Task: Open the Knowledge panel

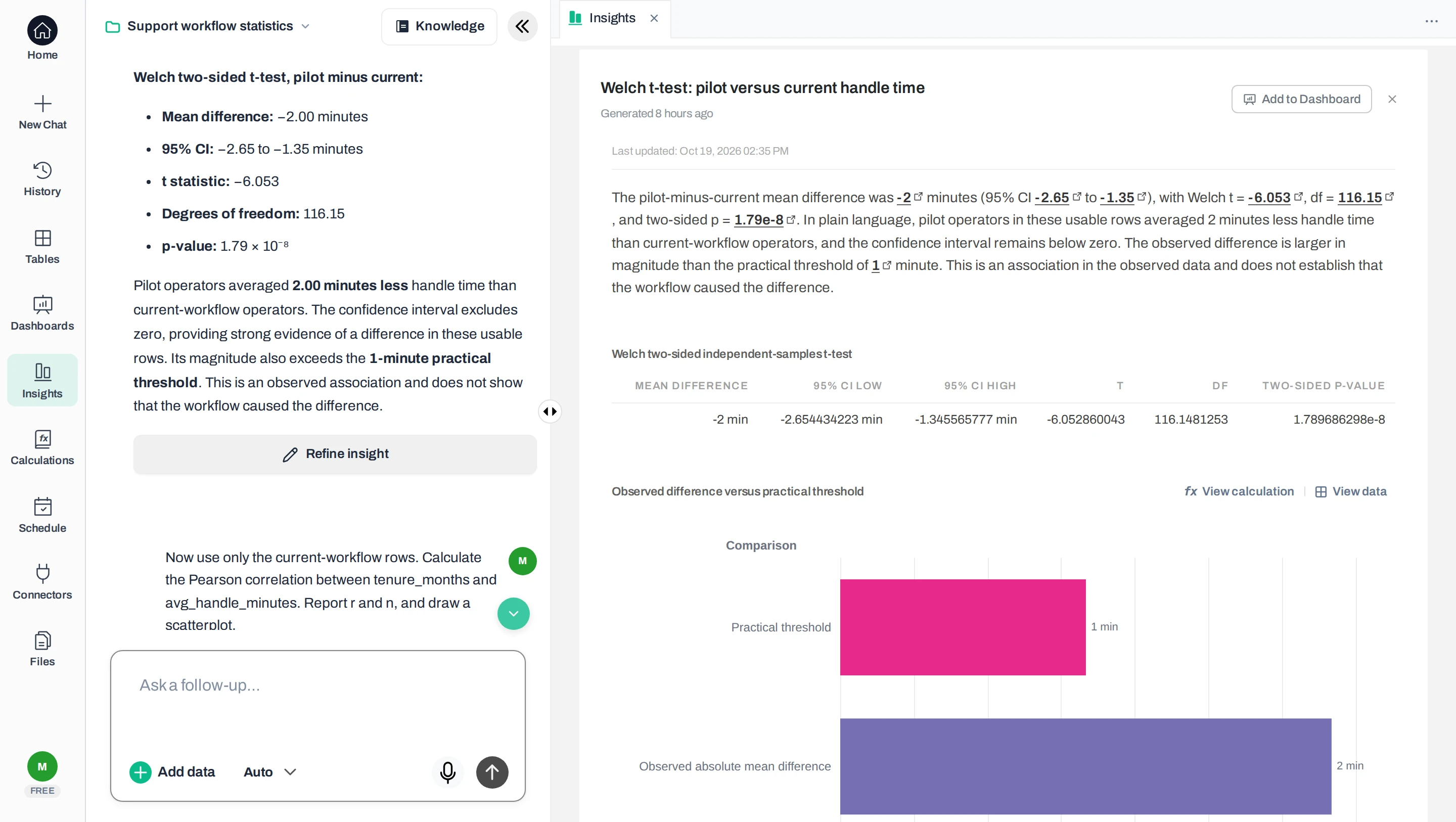Action: coord(439,26)
